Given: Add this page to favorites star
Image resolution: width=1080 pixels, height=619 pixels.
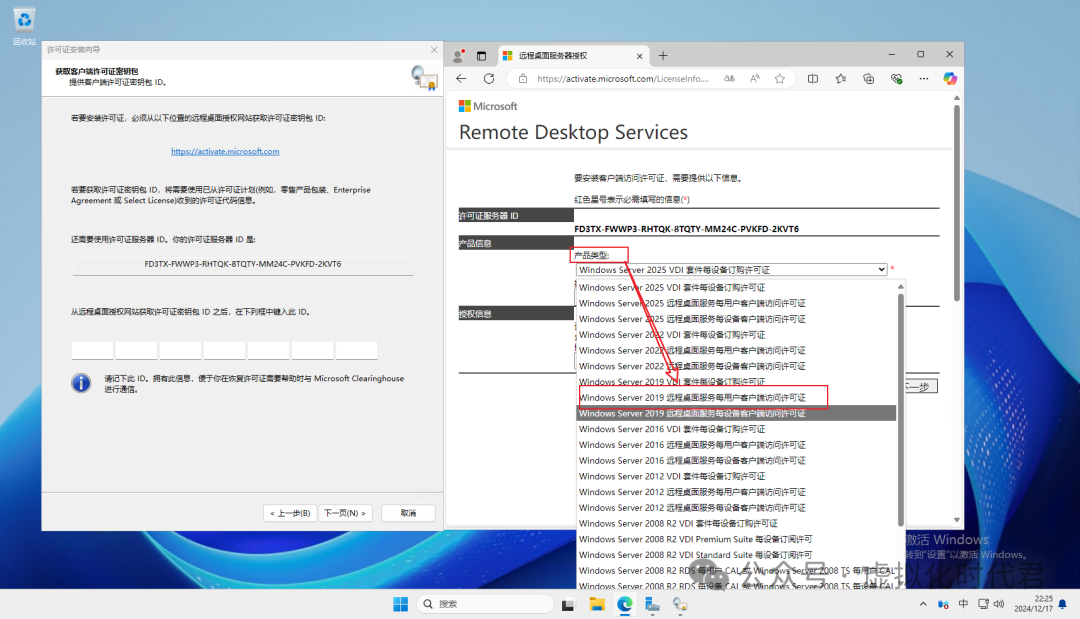Looking at the screenshot, I should point(779,78).
